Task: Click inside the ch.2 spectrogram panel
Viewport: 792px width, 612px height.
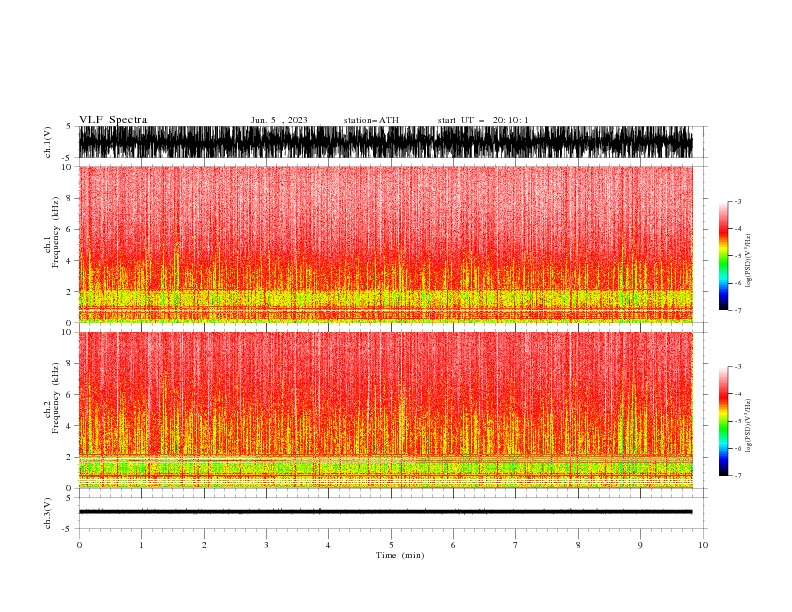Action: pyautogui.click(x=385, y=410)
